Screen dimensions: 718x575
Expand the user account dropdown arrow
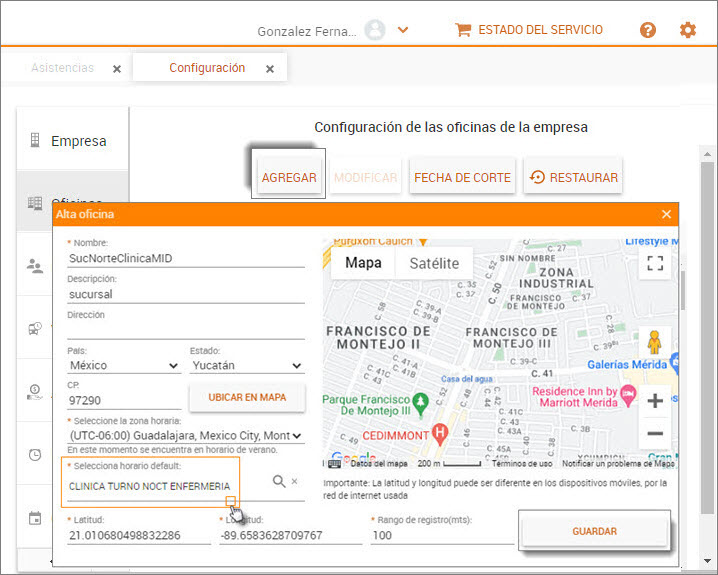pos(403,30)
